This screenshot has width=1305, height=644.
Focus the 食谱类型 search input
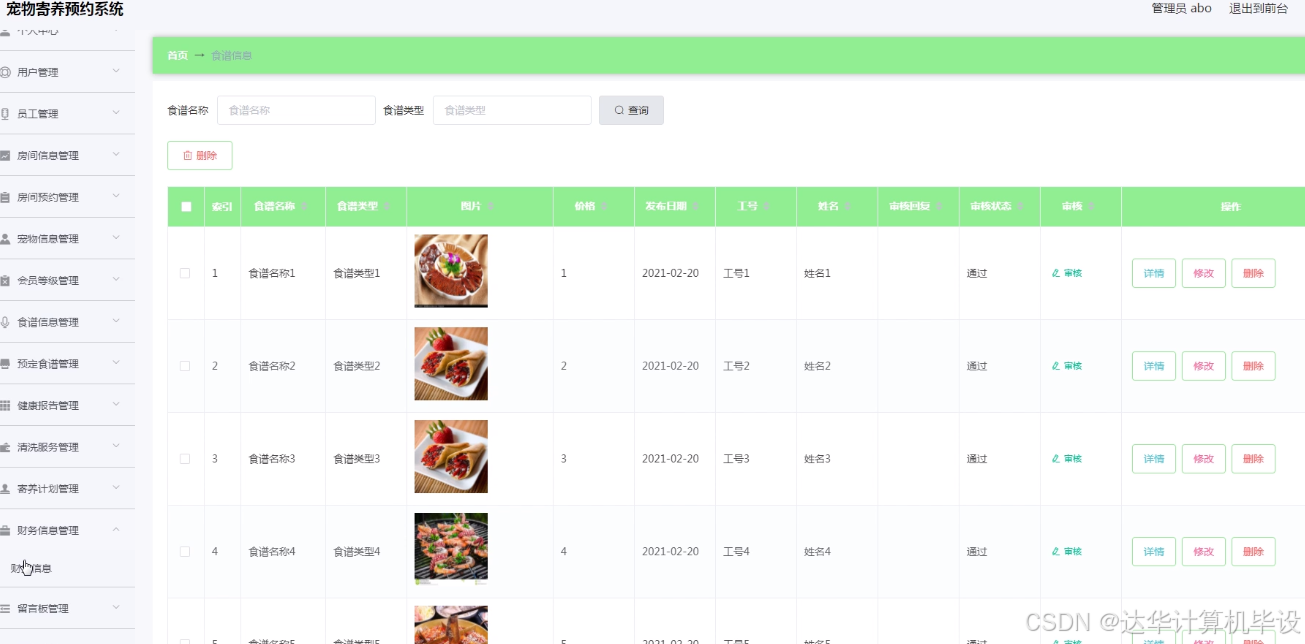(x=512, y=110)
